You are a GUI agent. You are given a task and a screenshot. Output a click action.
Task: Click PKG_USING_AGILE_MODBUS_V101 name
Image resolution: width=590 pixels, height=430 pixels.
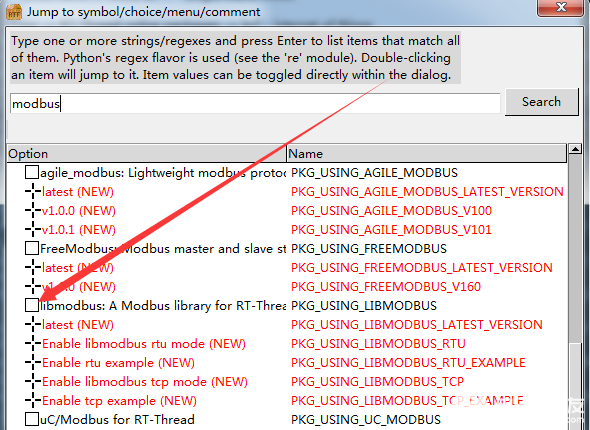pyautogui.click(x=391, y=229)
